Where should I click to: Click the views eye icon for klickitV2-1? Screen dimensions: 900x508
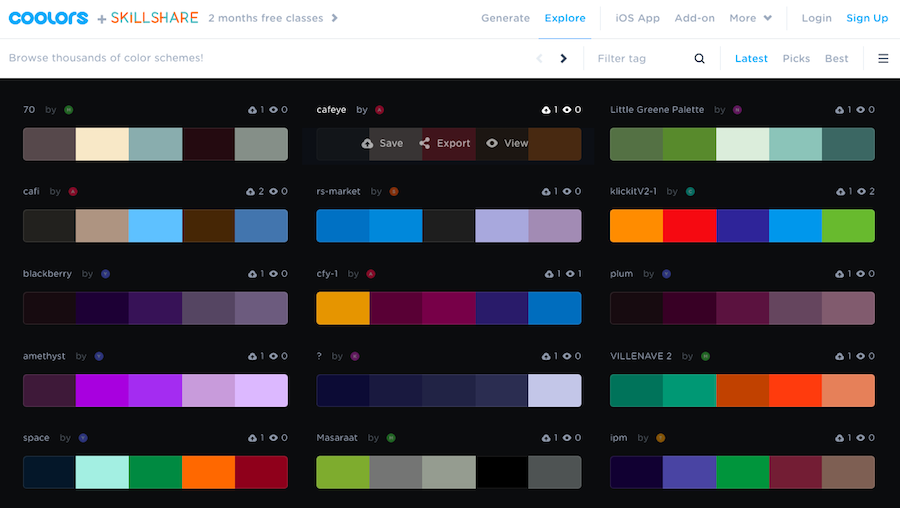(x=861, y=192)
